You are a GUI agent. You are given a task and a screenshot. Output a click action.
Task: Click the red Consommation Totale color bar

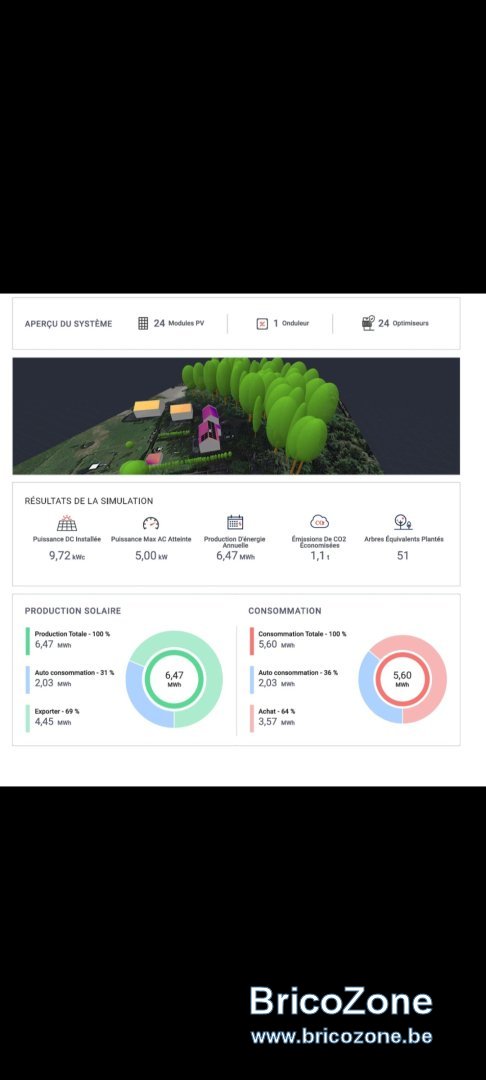(252, 641)
